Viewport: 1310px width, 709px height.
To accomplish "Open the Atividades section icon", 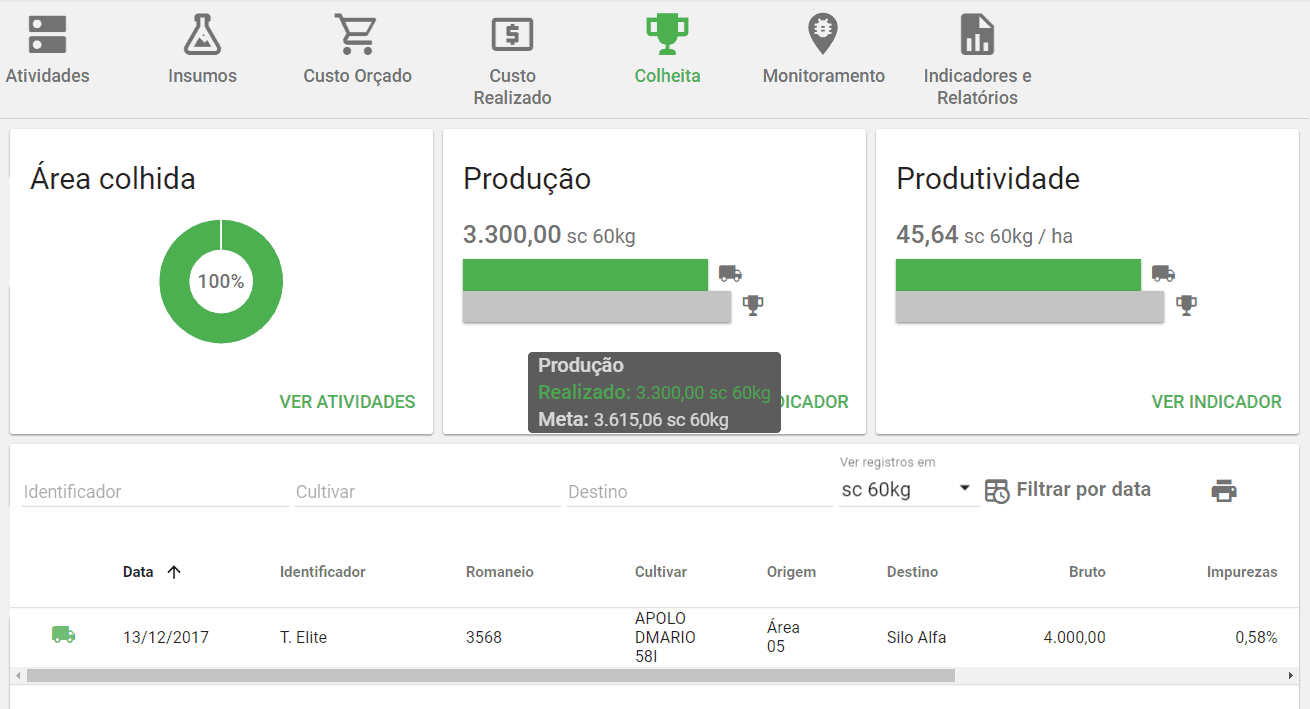I will click(x=46, y=33).
